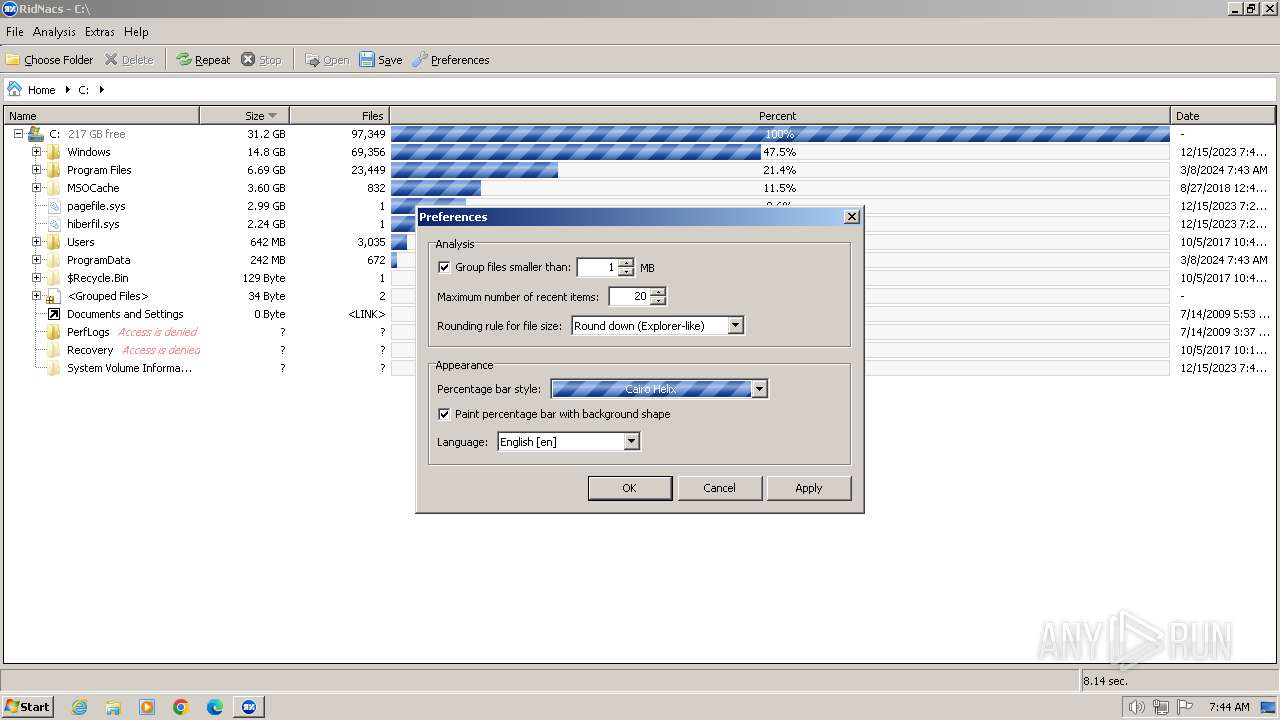The height and width of the screenshot is (720, 1280).
Task: Open the File menu
Action: pyautogui.click(x=15, y=32)
